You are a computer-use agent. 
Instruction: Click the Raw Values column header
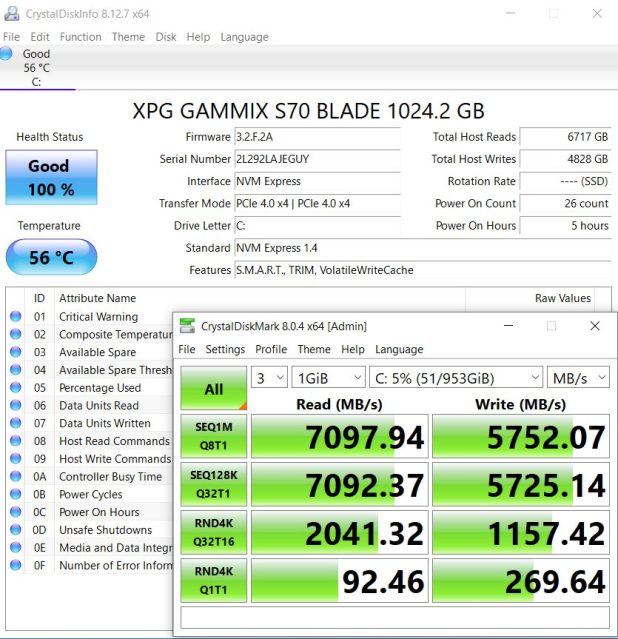(x=563, y=298)
